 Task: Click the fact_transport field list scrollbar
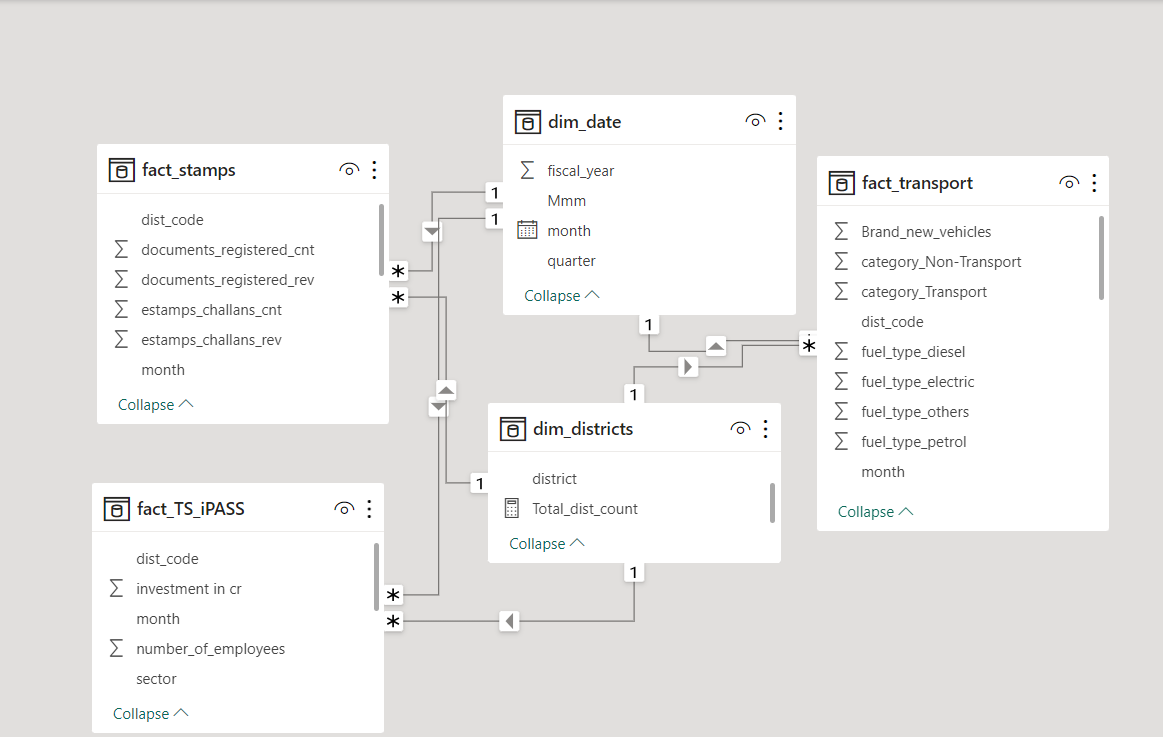pos(1101,258)
